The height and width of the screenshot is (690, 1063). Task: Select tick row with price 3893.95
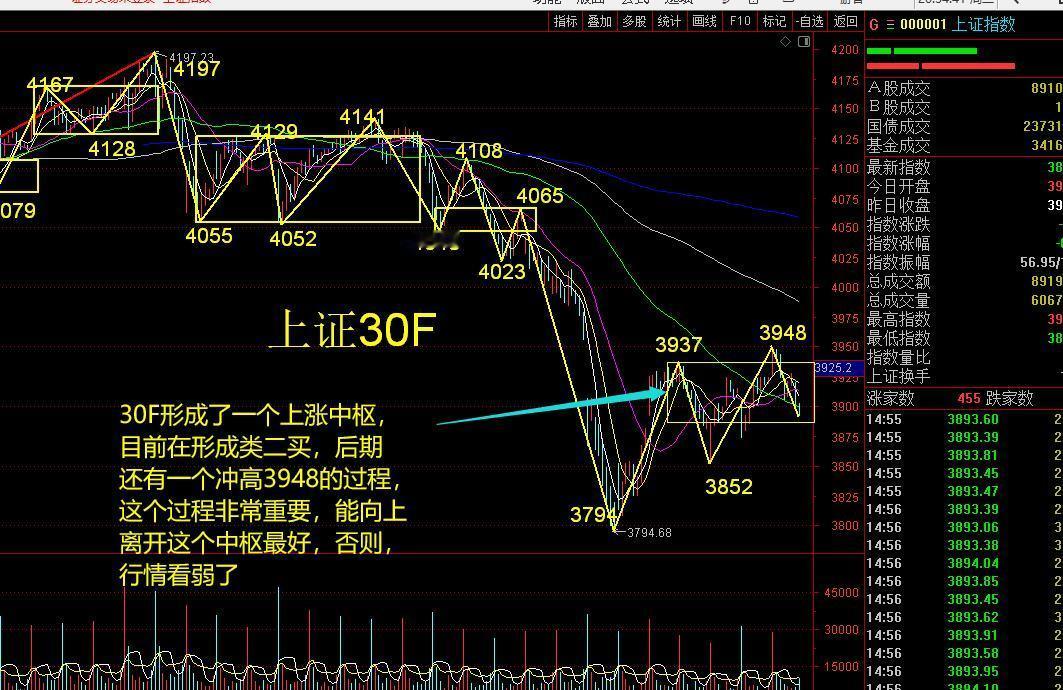[x=964, y=672]
